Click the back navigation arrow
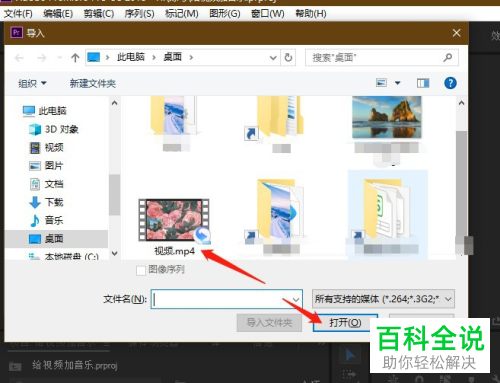 click(19, 58)
